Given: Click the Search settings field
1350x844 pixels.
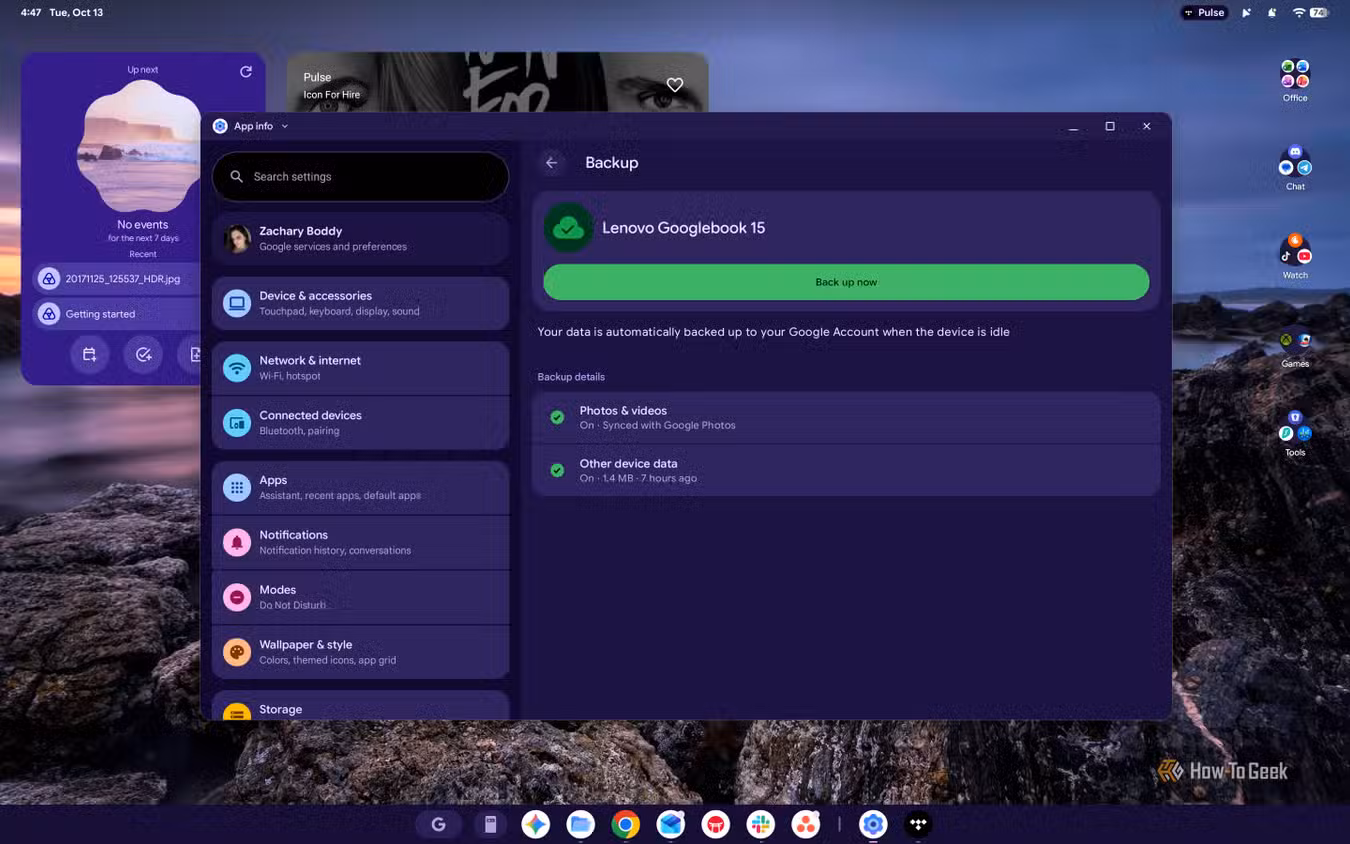Looking at the screenshot, I should point(361,176).
